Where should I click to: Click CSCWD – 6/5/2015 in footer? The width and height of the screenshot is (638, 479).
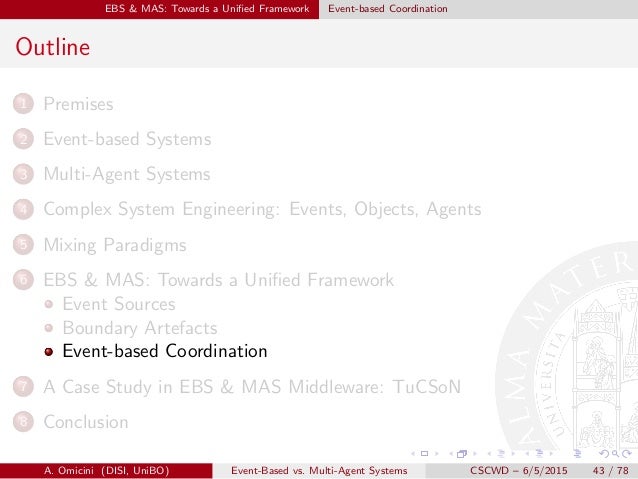518,471
